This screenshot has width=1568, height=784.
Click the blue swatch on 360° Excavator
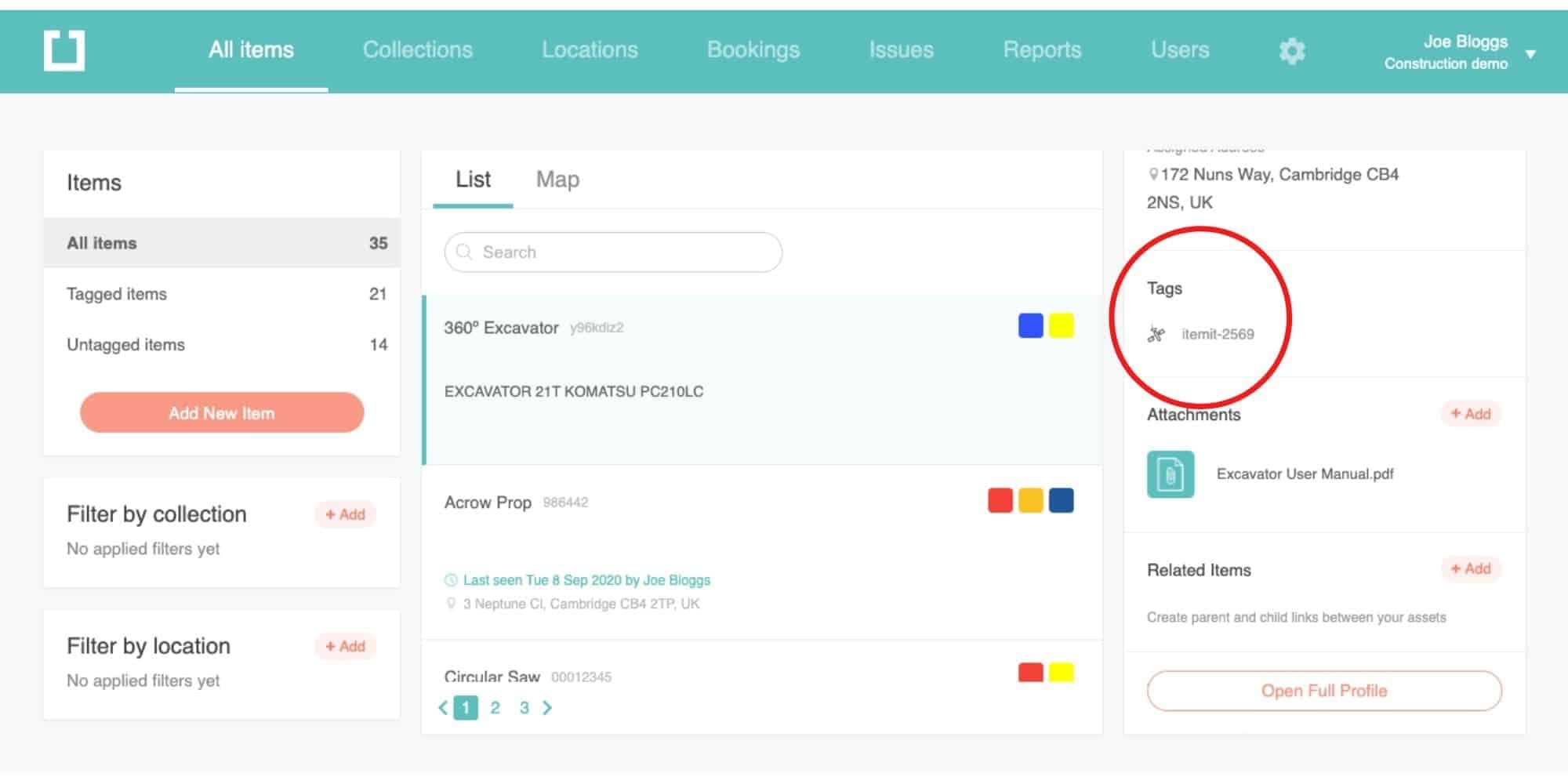click(x=1030, y=325)
